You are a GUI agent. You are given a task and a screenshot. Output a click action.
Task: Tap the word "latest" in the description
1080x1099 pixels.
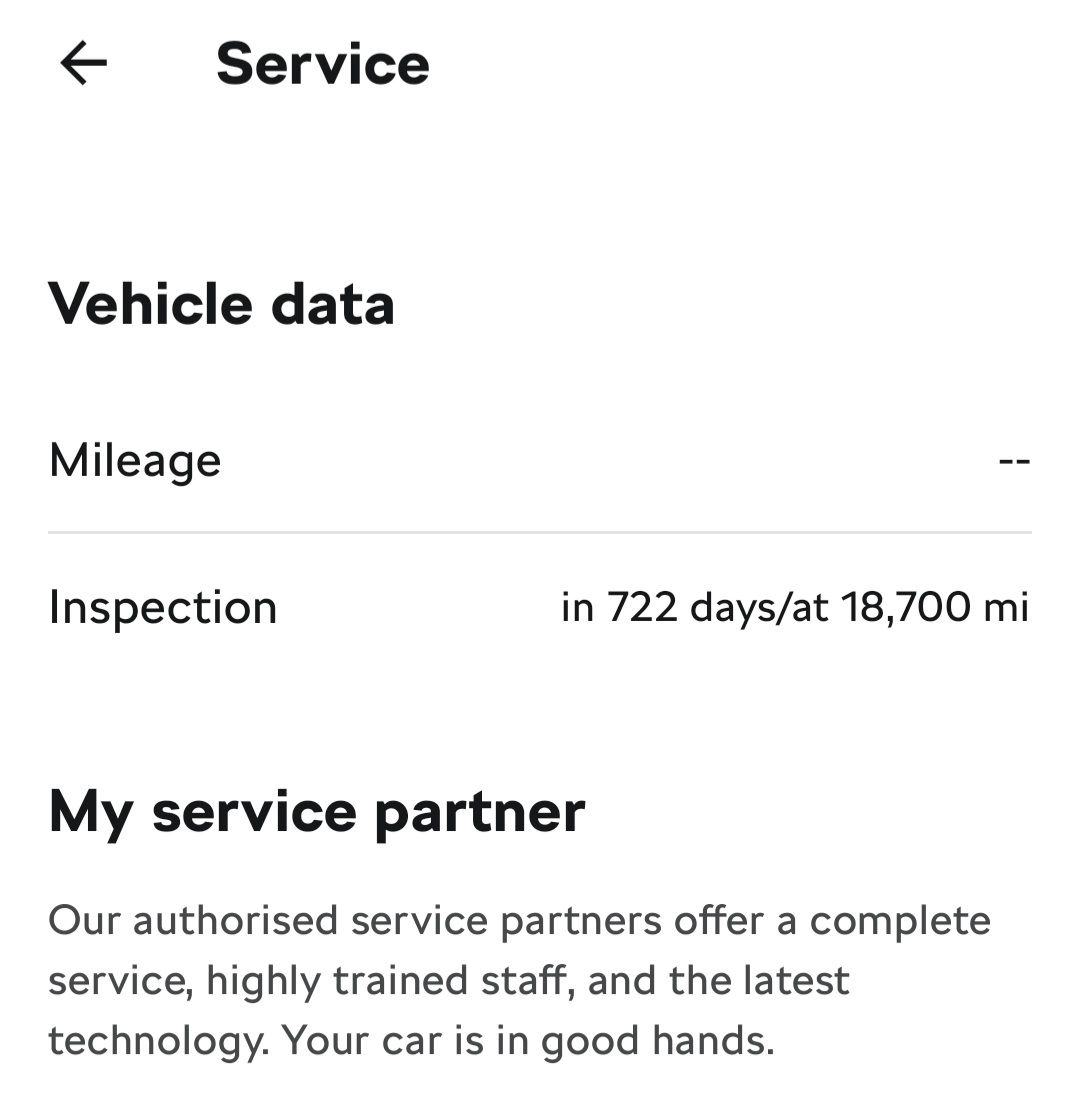[x=797, y=980]
